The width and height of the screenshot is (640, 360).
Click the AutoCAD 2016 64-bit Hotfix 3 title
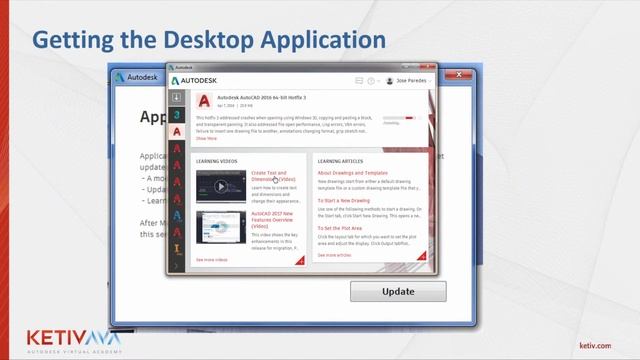(261, 98)
